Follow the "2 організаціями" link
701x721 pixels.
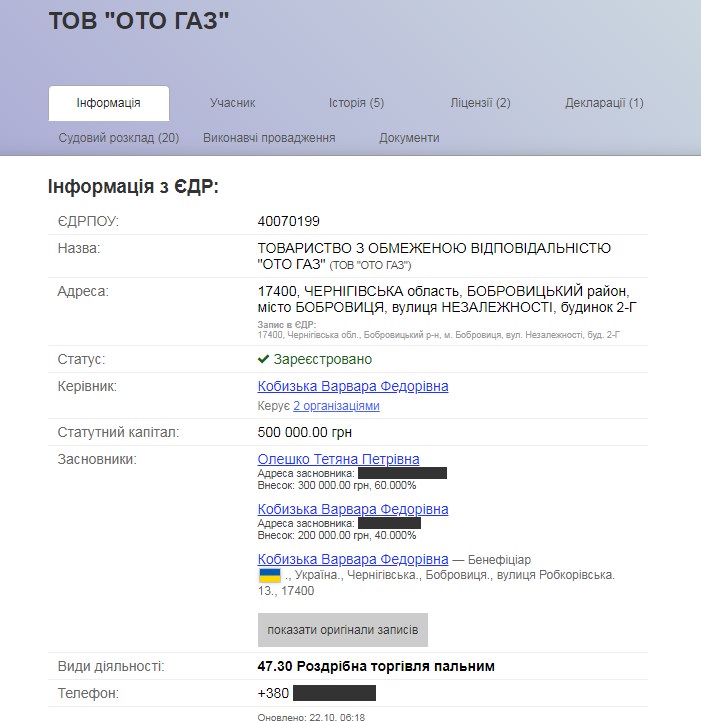pos(336,406)
